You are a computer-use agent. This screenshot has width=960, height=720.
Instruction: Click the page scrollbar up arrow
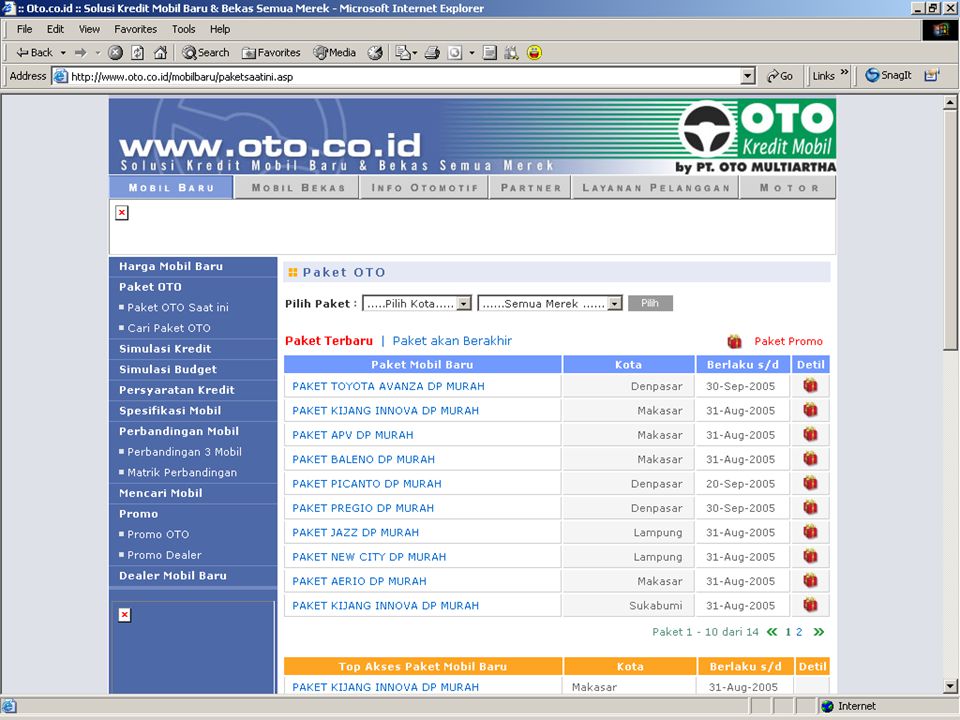[x=950, y=102]
